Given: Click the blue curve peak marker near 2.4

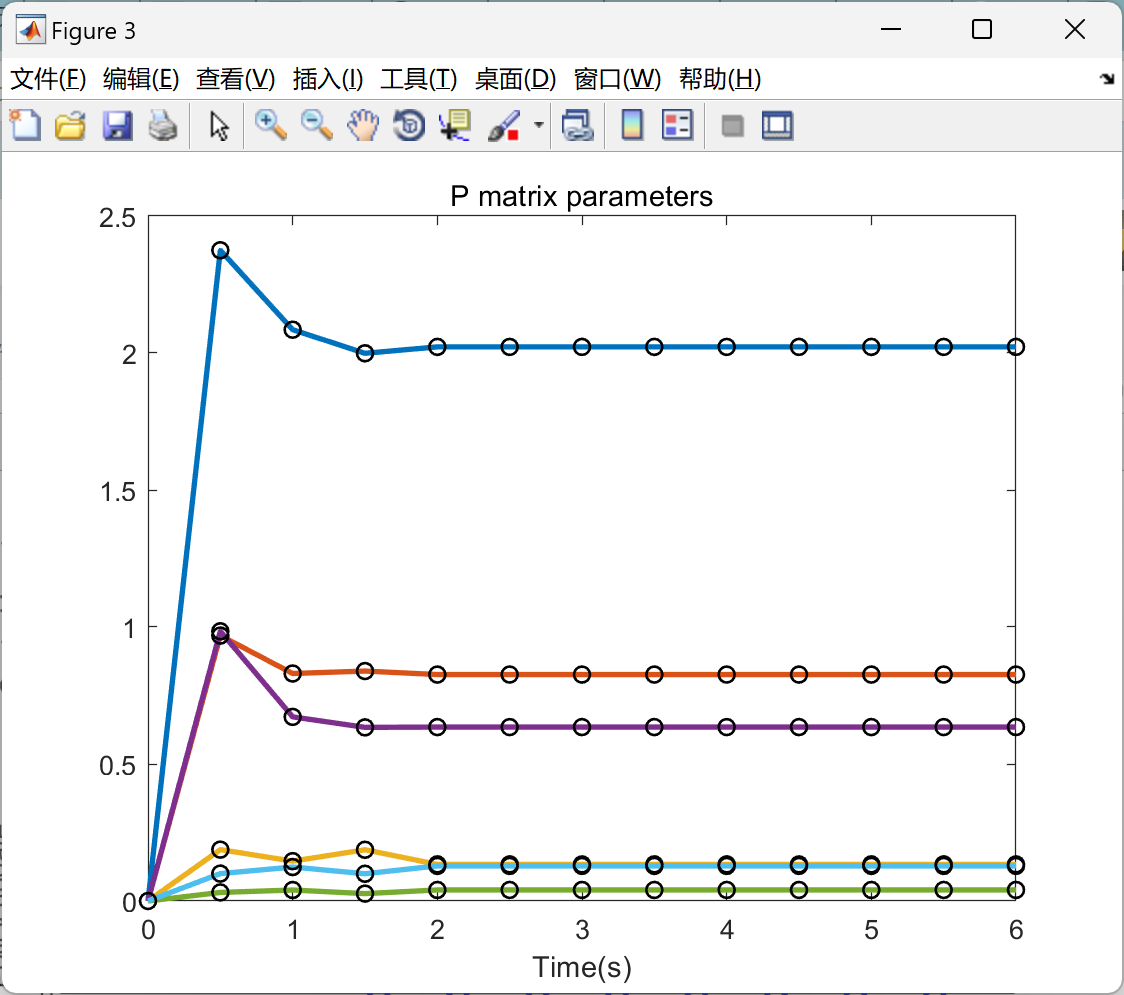Looking at the screenshot, I should coord(220,250).
